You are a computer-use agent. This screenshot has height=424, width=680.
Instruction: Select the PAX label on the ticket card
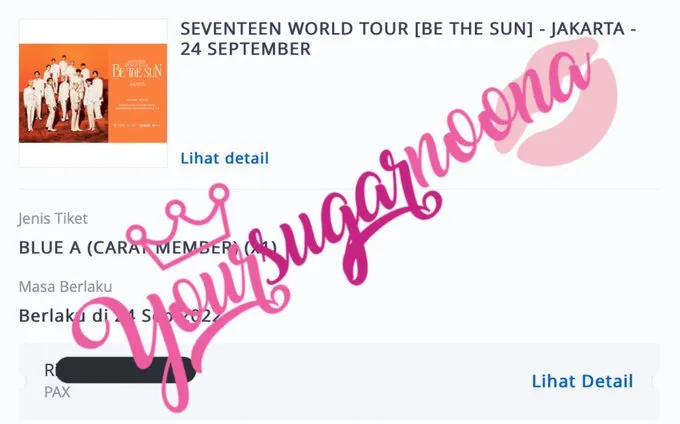pyautogui.click(x=57, y=392)
